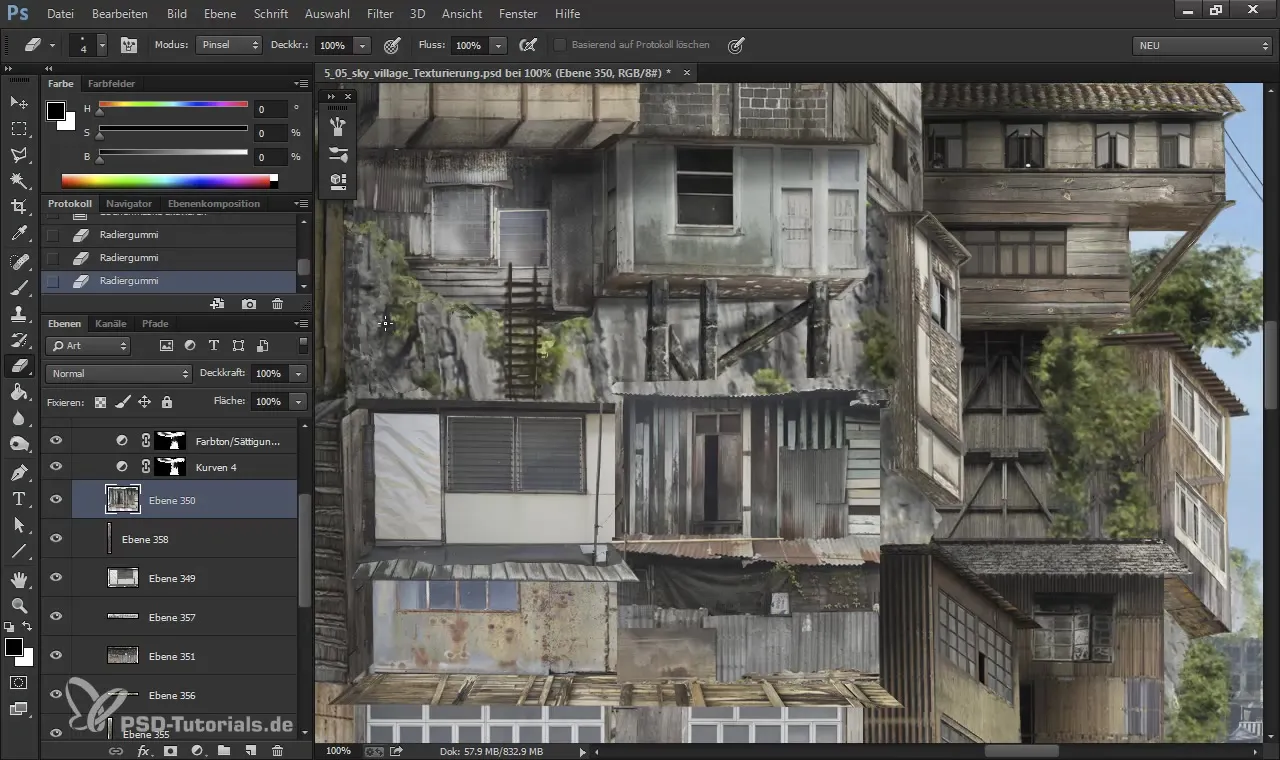The height and width of the screenshot is (760, 1280).
Task: Open the Modus Pinsel dropdown
Action: pyautogui.click(x=229, y=45)
